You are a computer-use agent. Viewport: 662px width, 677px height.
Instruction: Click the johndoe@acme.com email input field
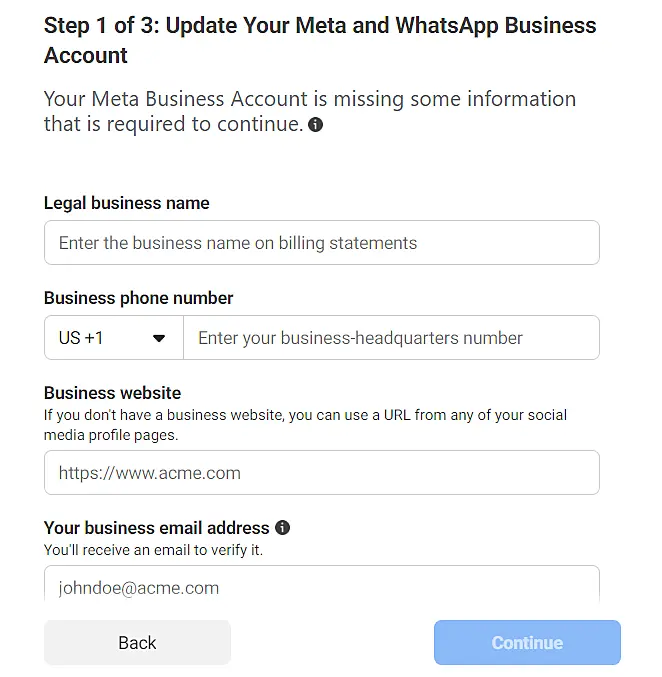point(321,586)
